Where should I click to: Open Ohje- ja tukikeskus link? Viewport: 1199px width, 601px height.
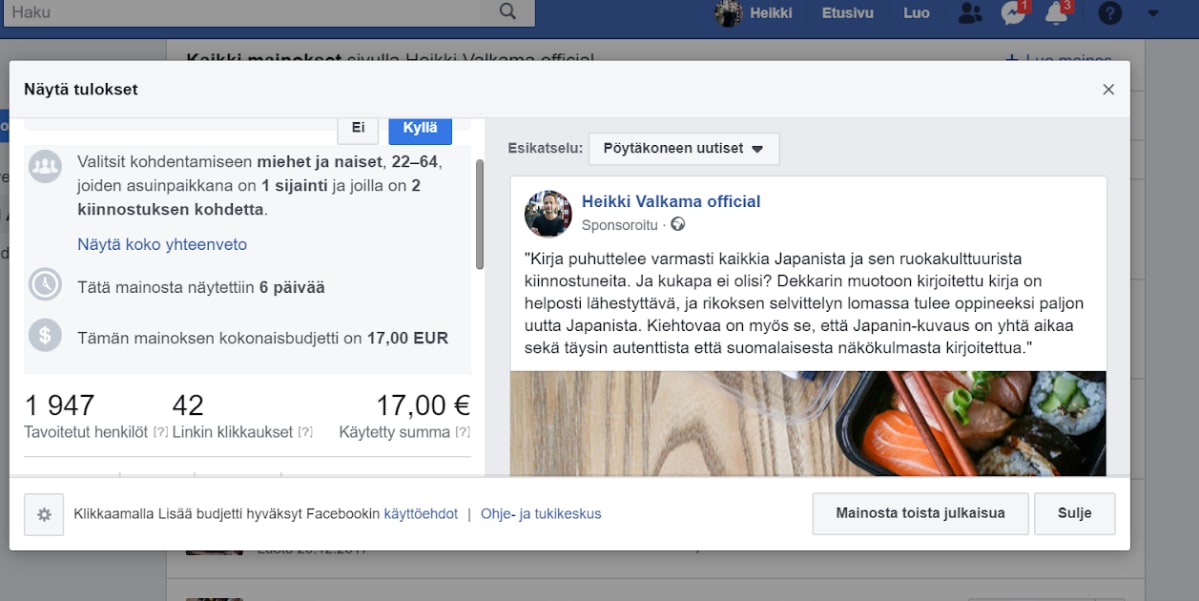[x=541, y=514]
